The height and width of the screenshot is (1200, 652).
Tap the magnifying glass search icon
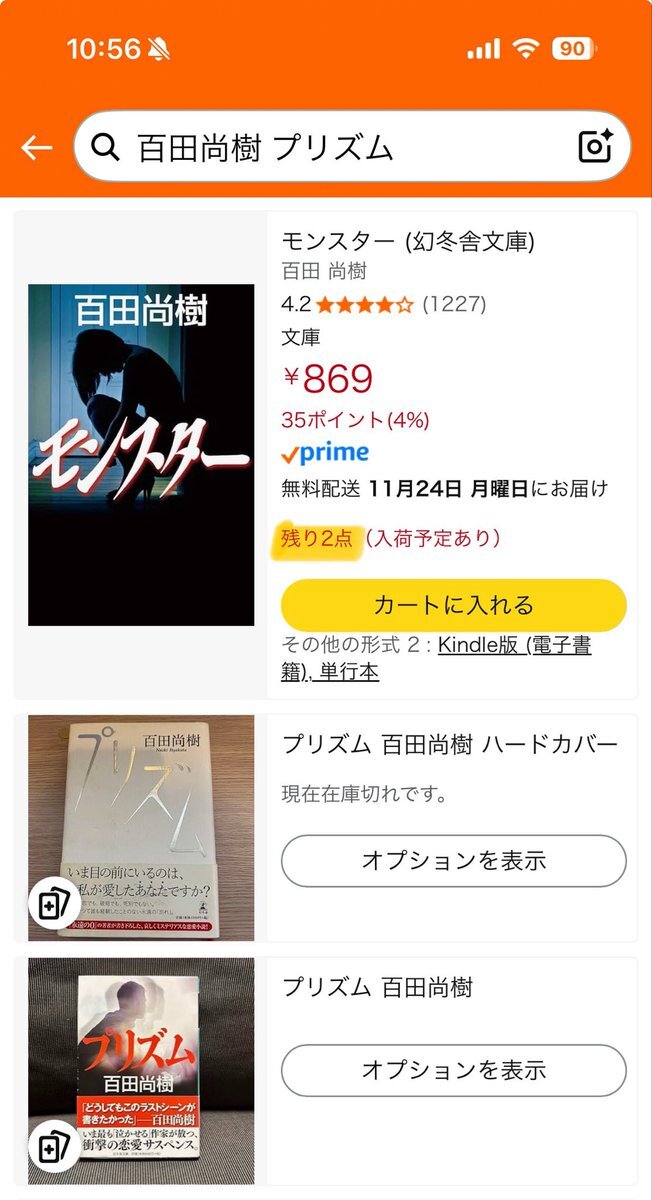click(104, 147)
